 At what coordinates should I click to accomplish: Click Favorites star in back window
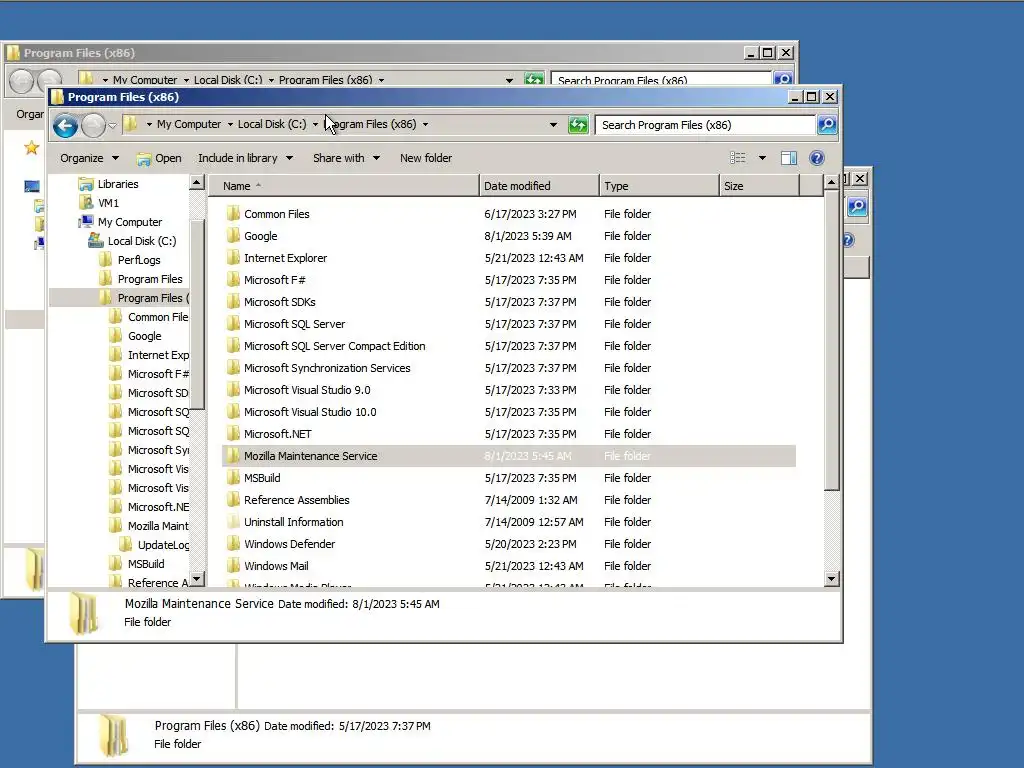tap(31, 148)
